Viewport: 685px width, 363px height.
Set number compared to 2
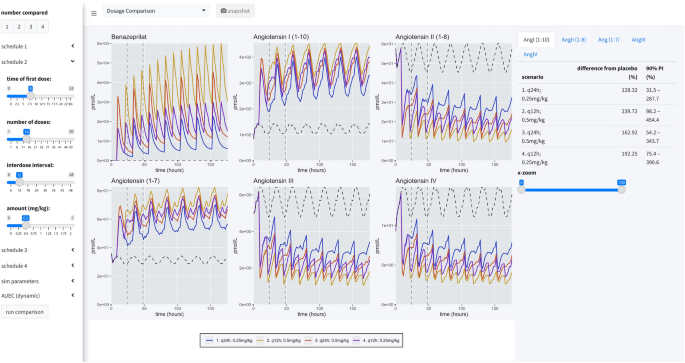point(19,27)
